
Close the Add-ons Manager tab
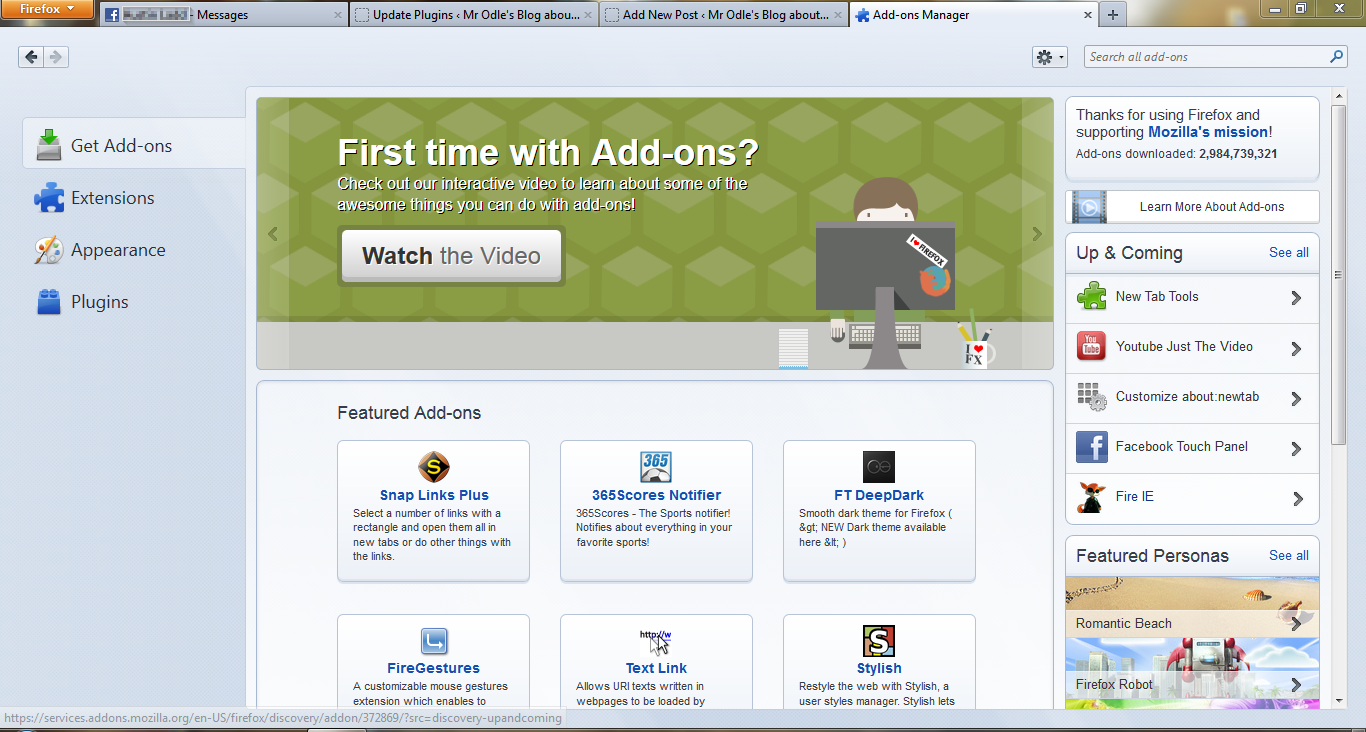point(1088,15)
